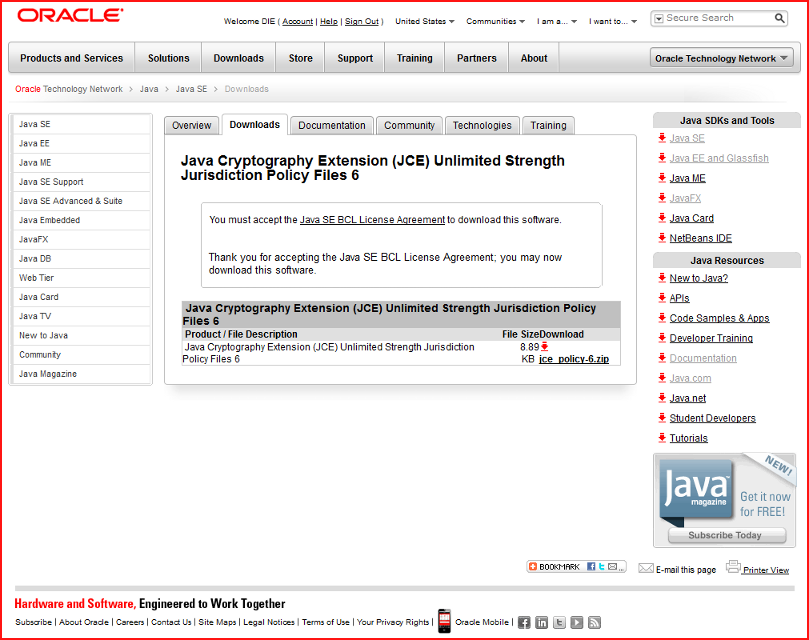Open the Secure Search dropdown arrow
809x640 pixels.
coord(659,19)
